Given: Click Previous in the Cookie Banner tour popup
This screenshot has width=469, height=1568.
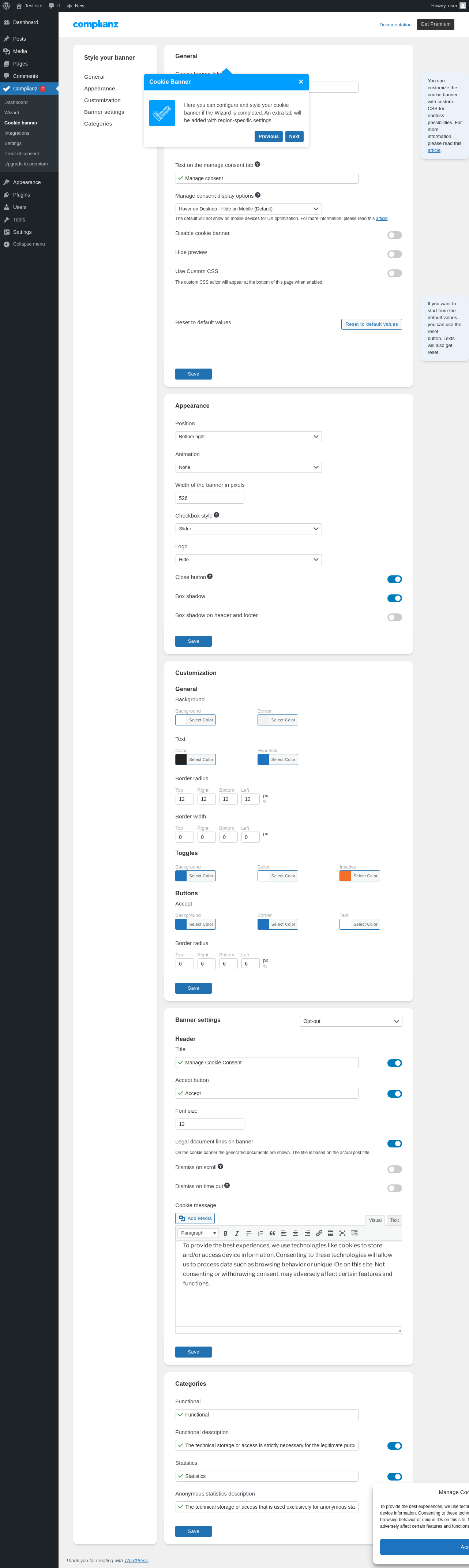Looking at the screenshot, I should coord(268,137).
